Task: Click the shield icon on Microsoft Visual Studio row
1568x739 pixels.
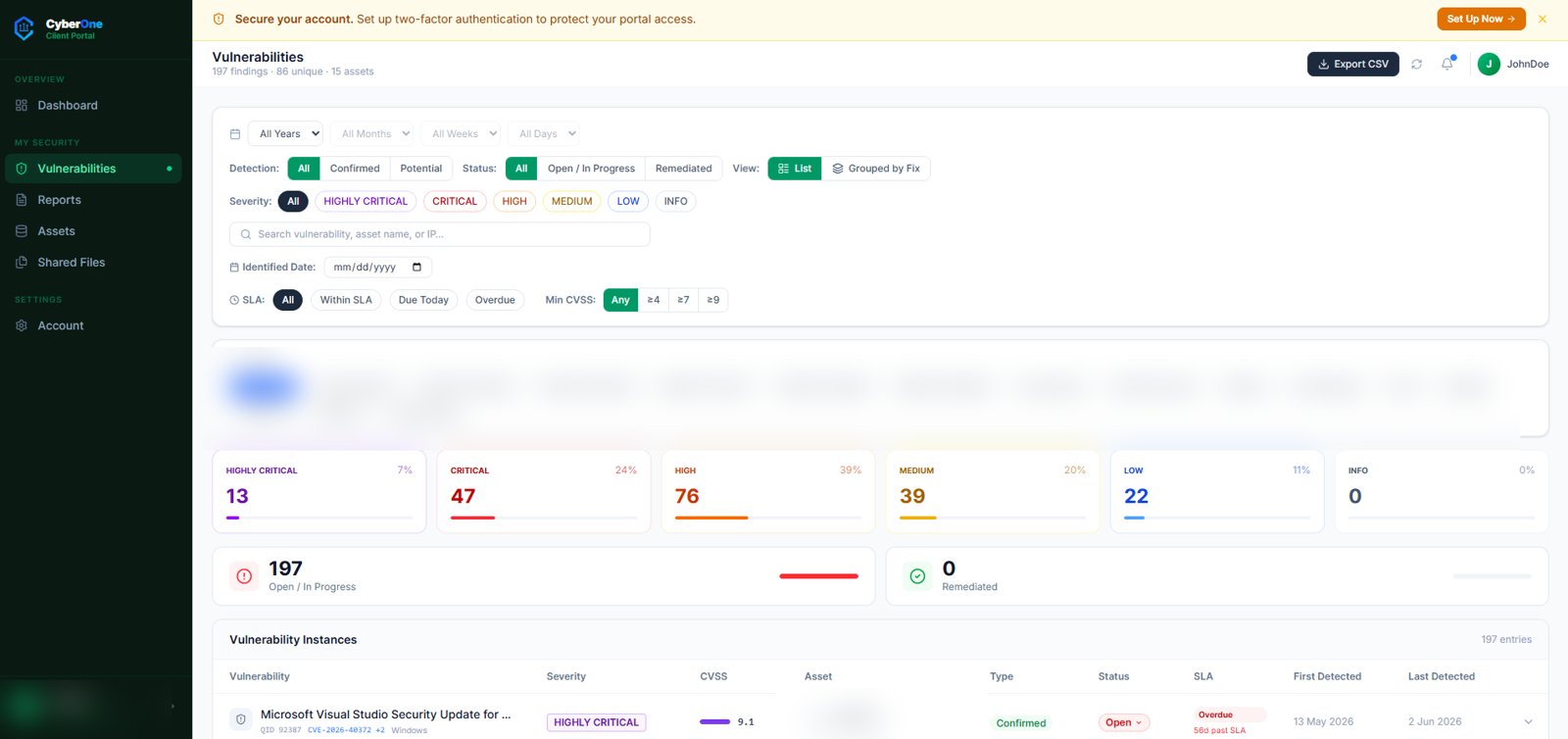Action: pos(241,719)
